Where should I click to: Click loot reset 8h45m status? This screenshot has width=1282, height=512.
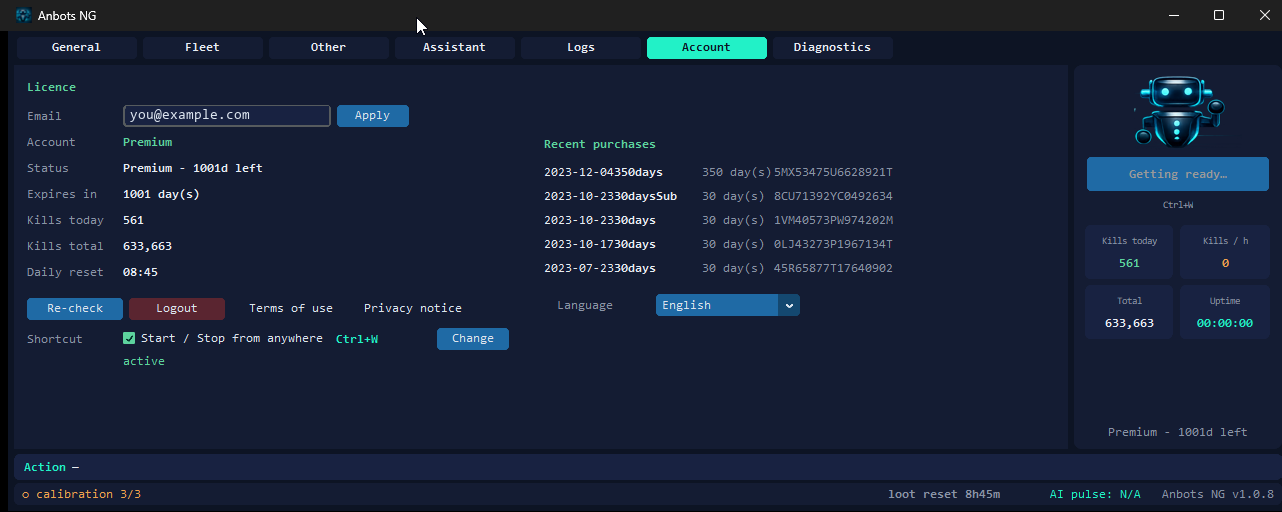point(944,495)
